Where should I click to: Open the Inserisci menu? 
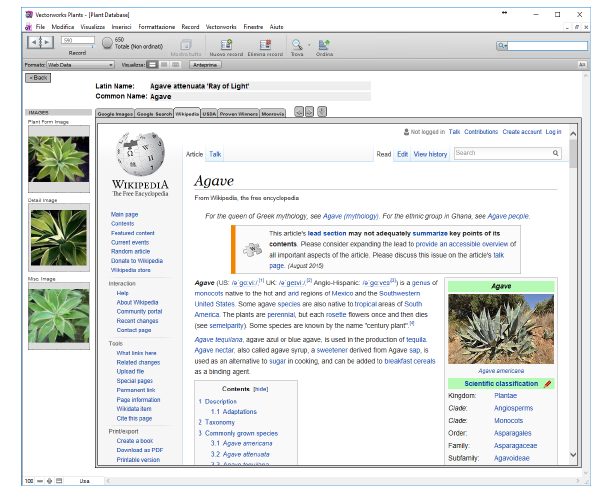tap(121, 27)
